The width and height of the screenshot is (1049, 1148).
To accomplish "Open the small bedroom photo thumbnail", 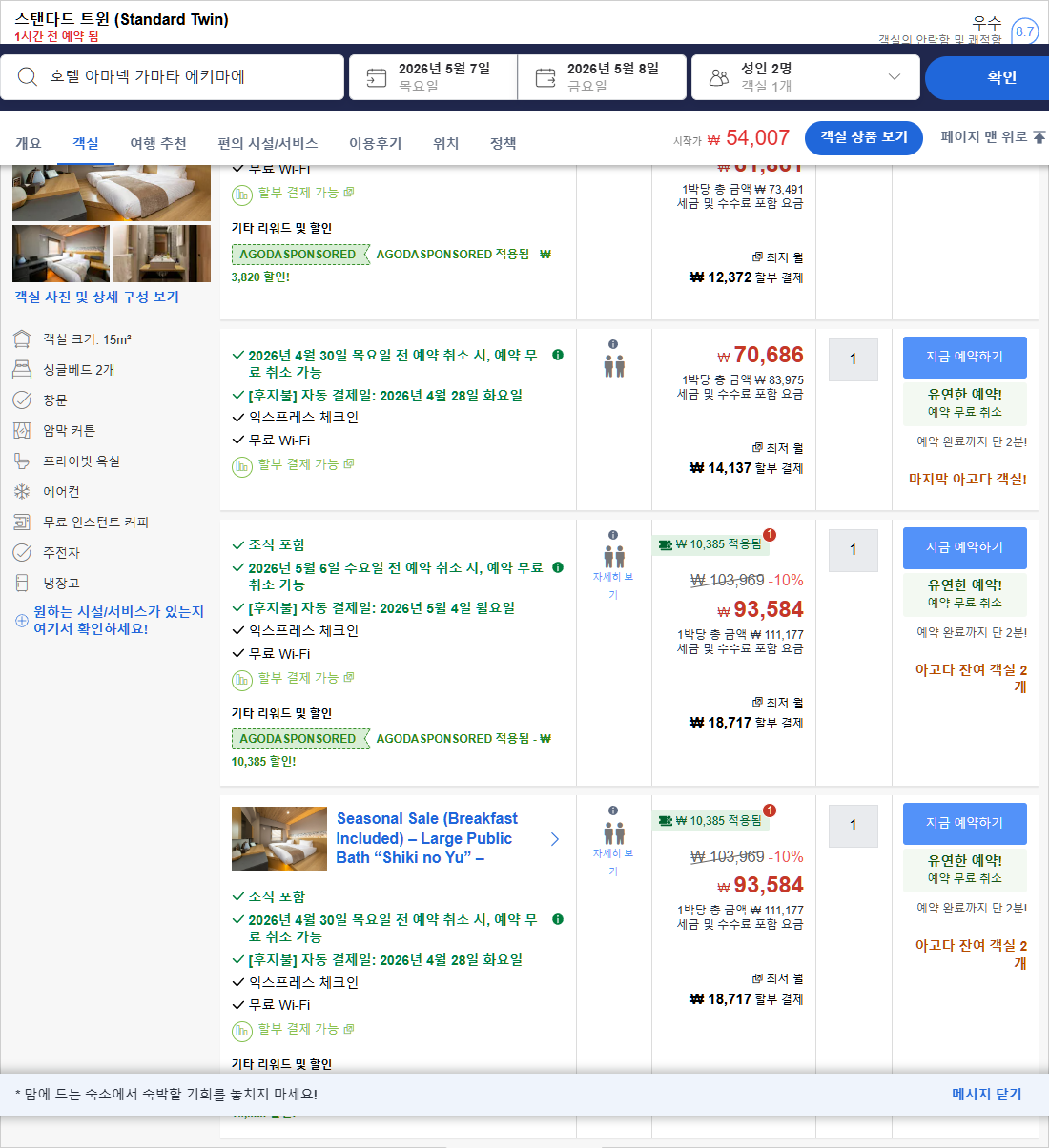I will [x=61, y=254].
